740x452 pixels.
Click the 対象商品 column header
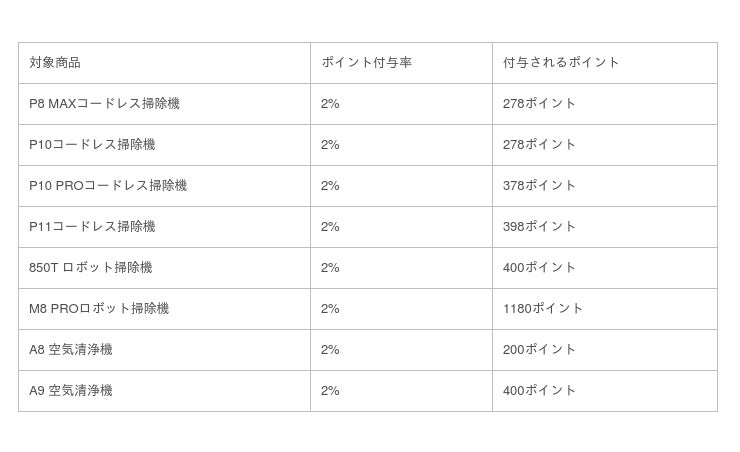[x=55, y=62]
